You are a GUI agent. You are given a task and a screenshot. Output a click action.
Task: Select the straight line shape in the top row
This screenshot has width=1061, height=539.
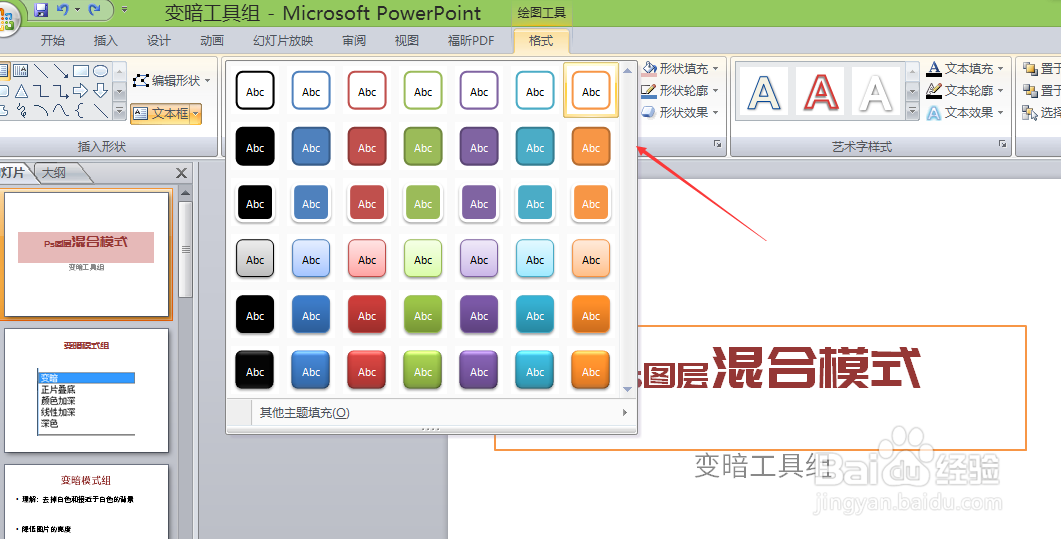pyautogui.click(x=41, y=70)
